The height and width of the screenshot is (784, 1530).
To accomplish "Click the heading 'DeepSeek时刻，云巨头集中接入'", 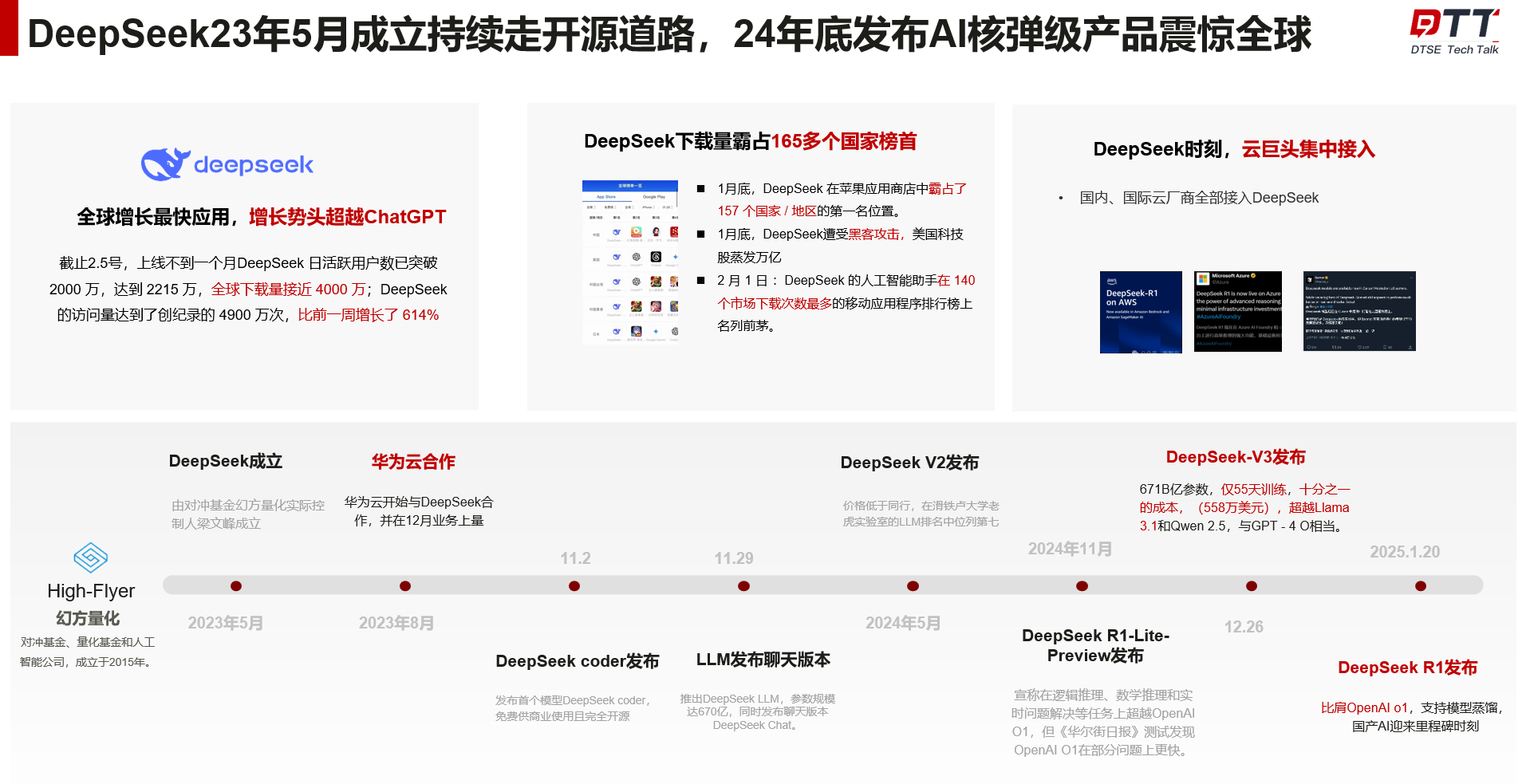I will (x=1234, y=149).
